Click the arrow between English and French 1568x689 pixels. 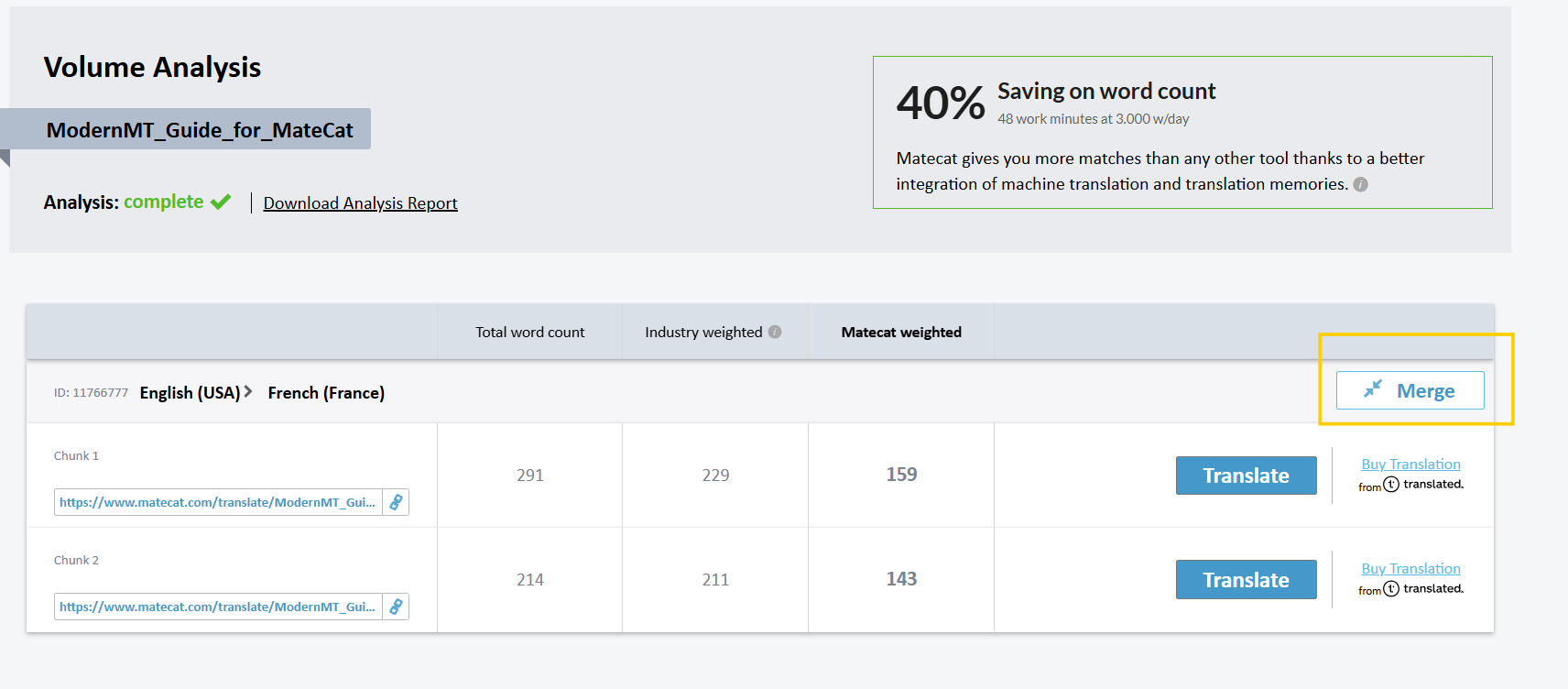tap(247, 391)
